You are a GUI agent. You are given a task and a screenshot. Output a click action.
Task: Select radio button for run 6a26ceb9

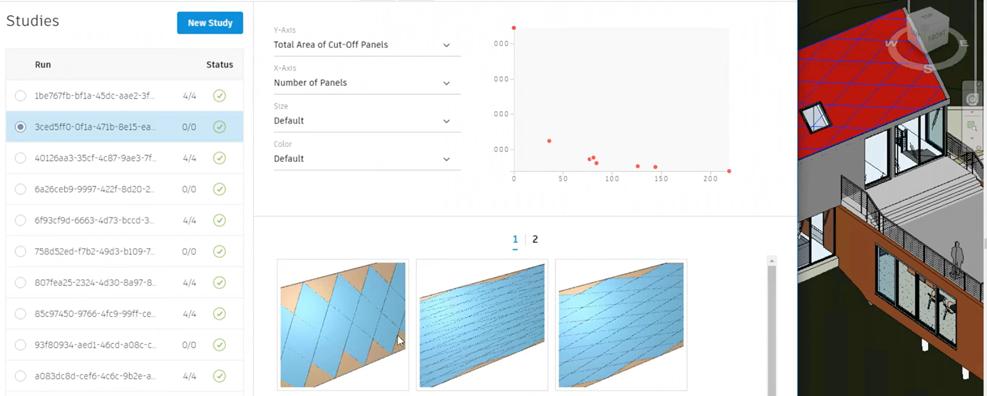21,189
